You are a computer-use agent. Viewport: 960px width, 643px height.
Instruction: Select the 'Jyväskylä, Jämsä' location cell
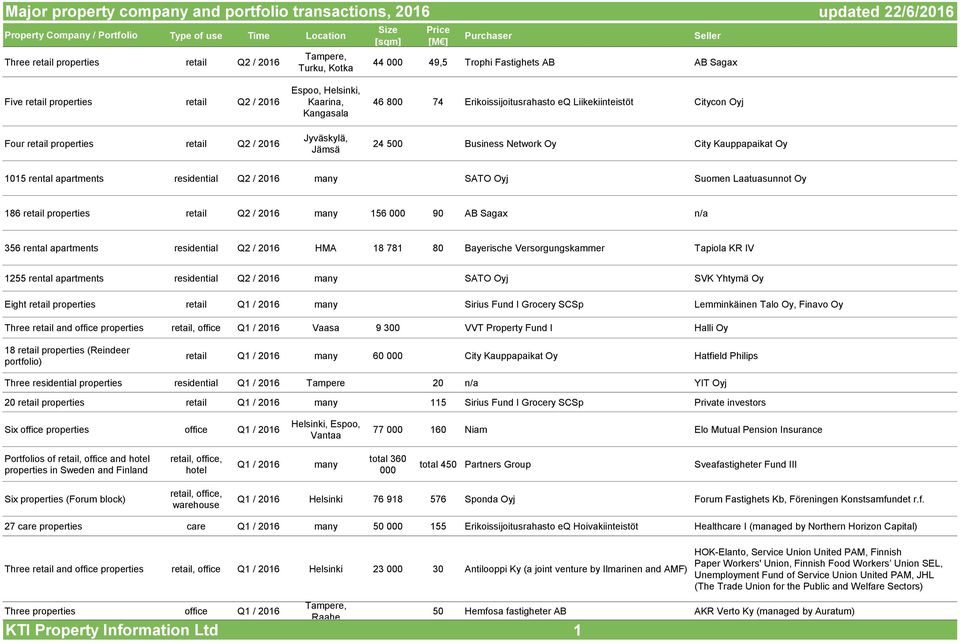pyautogui.click(x=326, y=143)
